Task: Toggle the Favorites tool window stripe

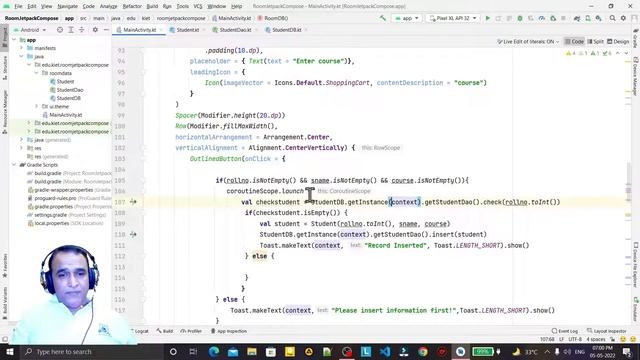Action: [4, 265]
